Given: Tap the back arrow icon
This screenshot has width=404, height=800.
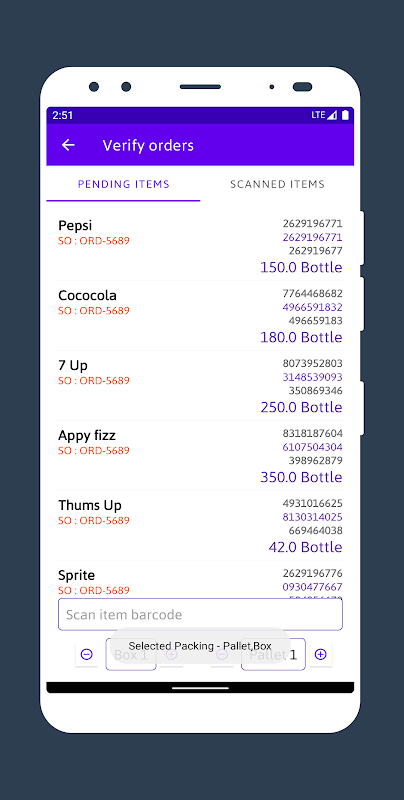Looking at the screenshot, I should 68,145.
